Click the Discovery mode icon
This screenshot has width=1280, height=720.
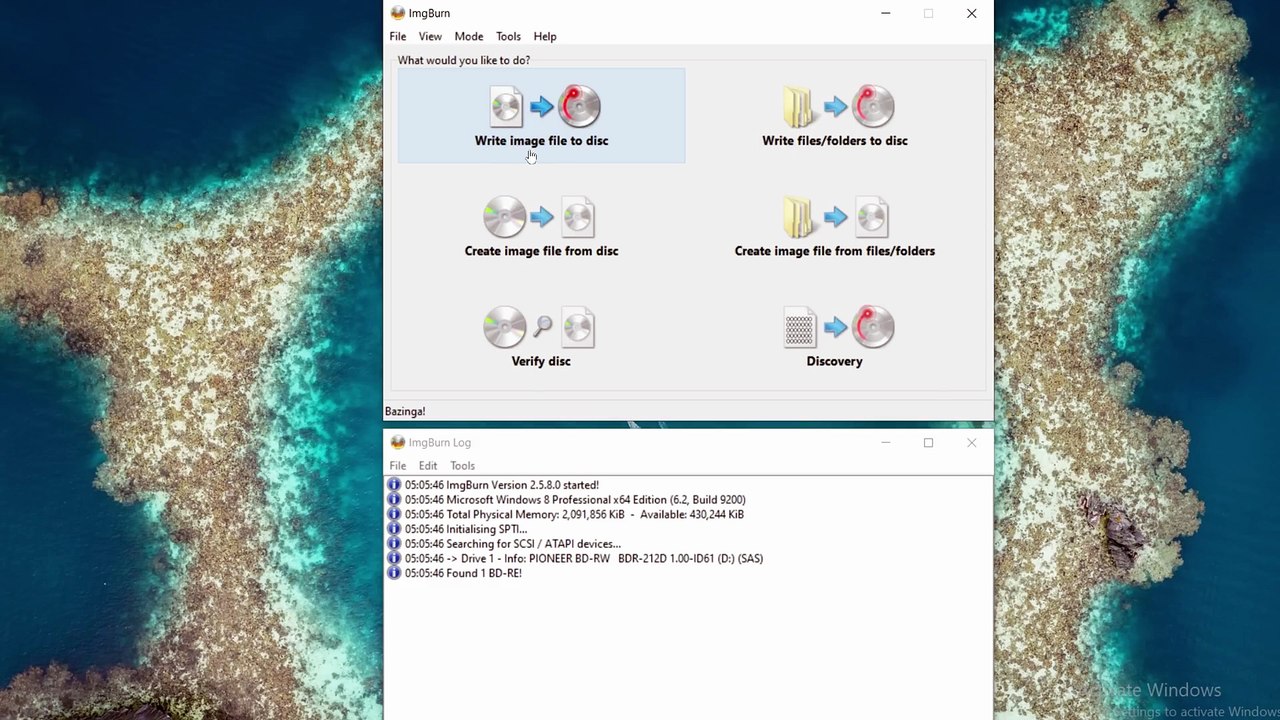(x=838, y=327)
